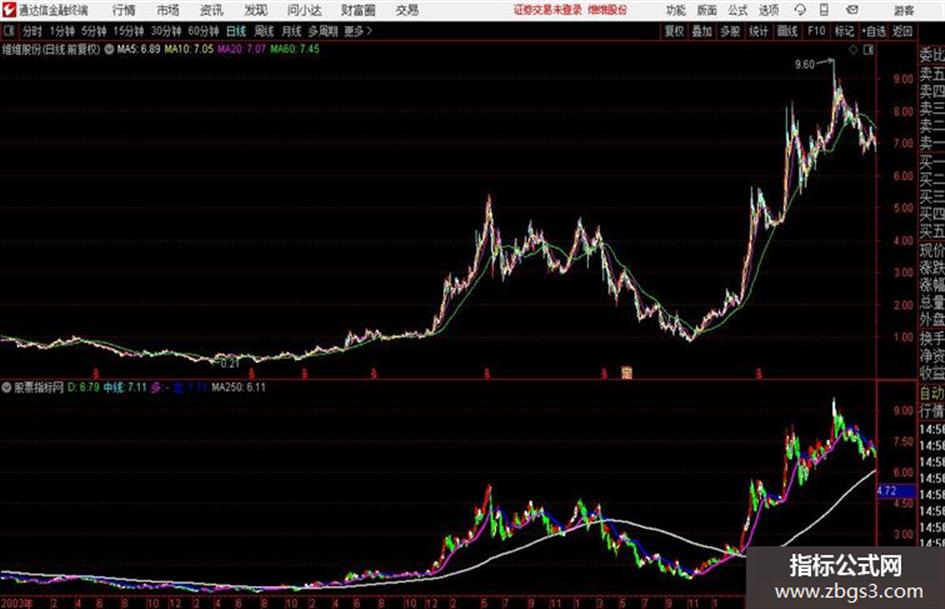Click the 标记 mark toolbar button
The height and width of the screenshot is (609, 945).
pyautogui.click(x=844, y=31)
